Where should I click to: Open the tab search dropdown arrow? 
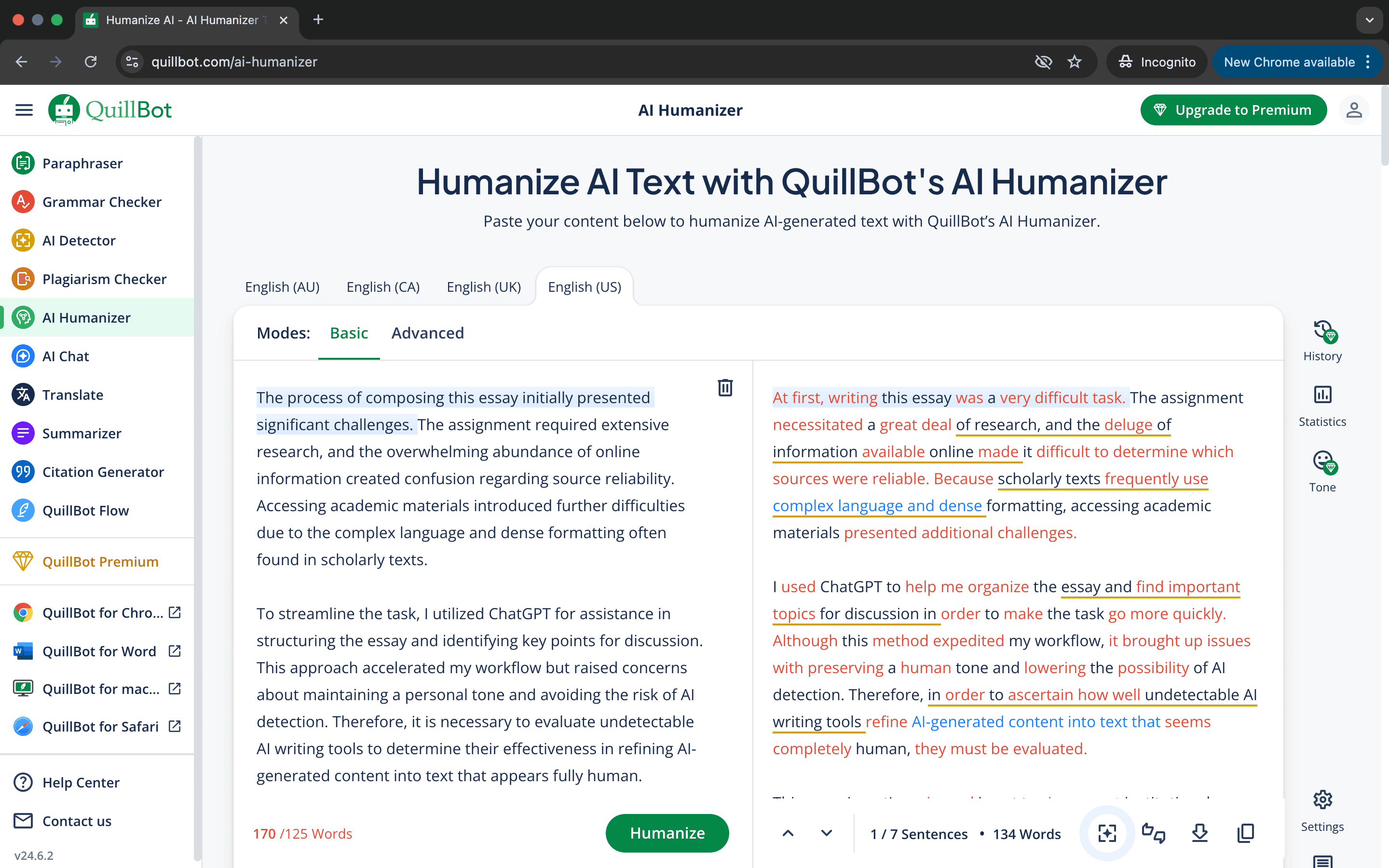point(1370,20)
